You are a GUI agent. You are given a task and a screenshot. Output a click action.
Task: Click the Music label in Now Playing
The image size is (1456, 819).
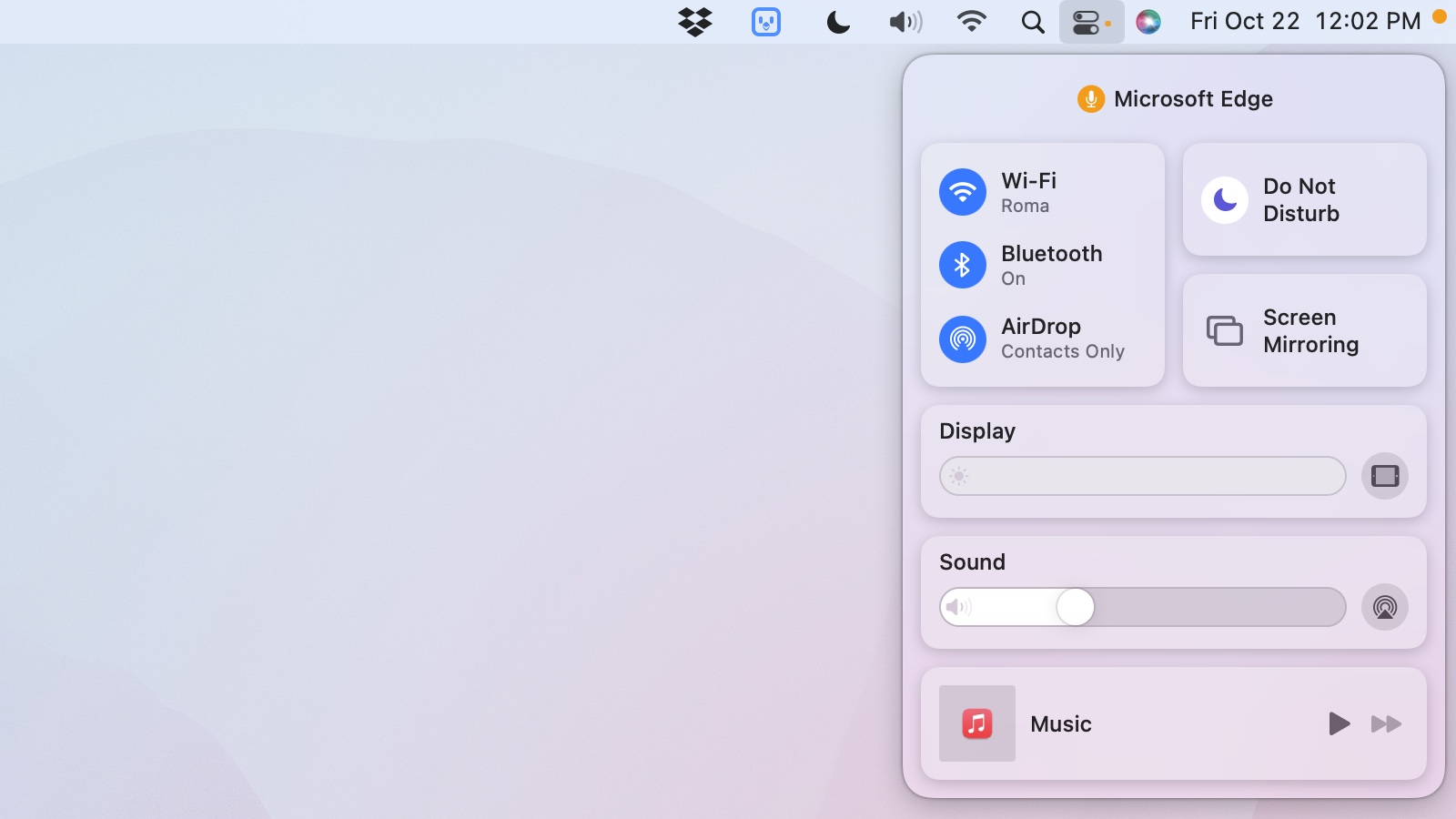[x=1061, y=723]
